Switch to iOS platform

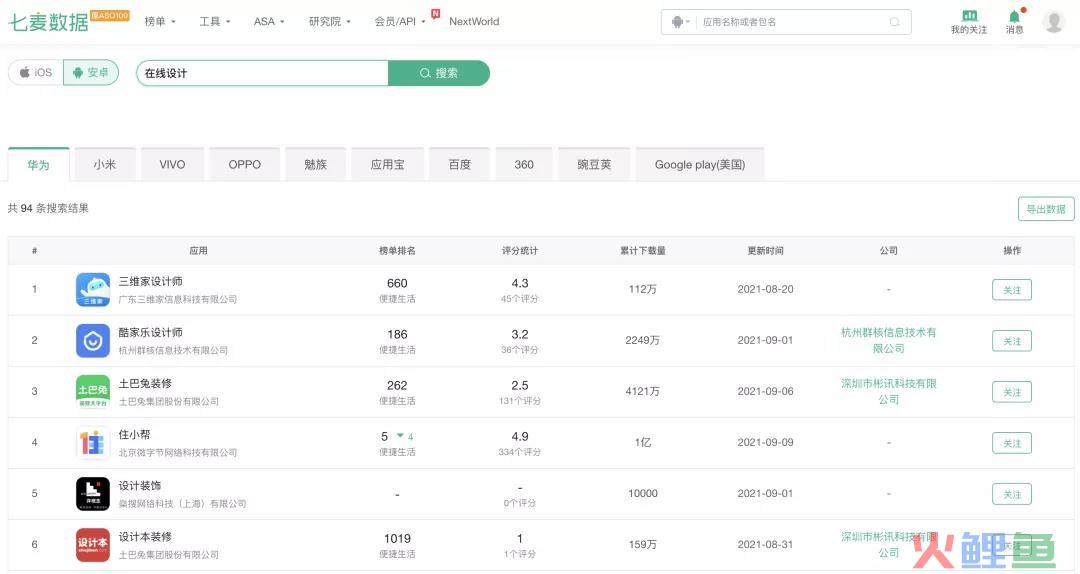click(x=36, y=72)
